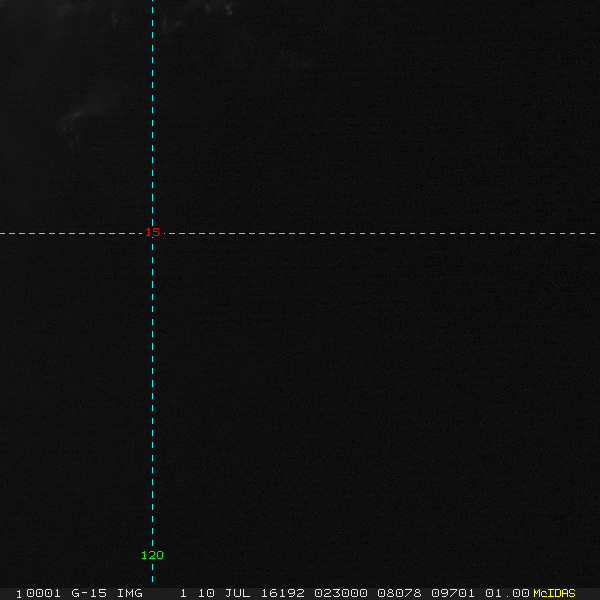The image size is (600, 600).
Task: Click the McIDAS label in status bar
Action: [554, 593]
